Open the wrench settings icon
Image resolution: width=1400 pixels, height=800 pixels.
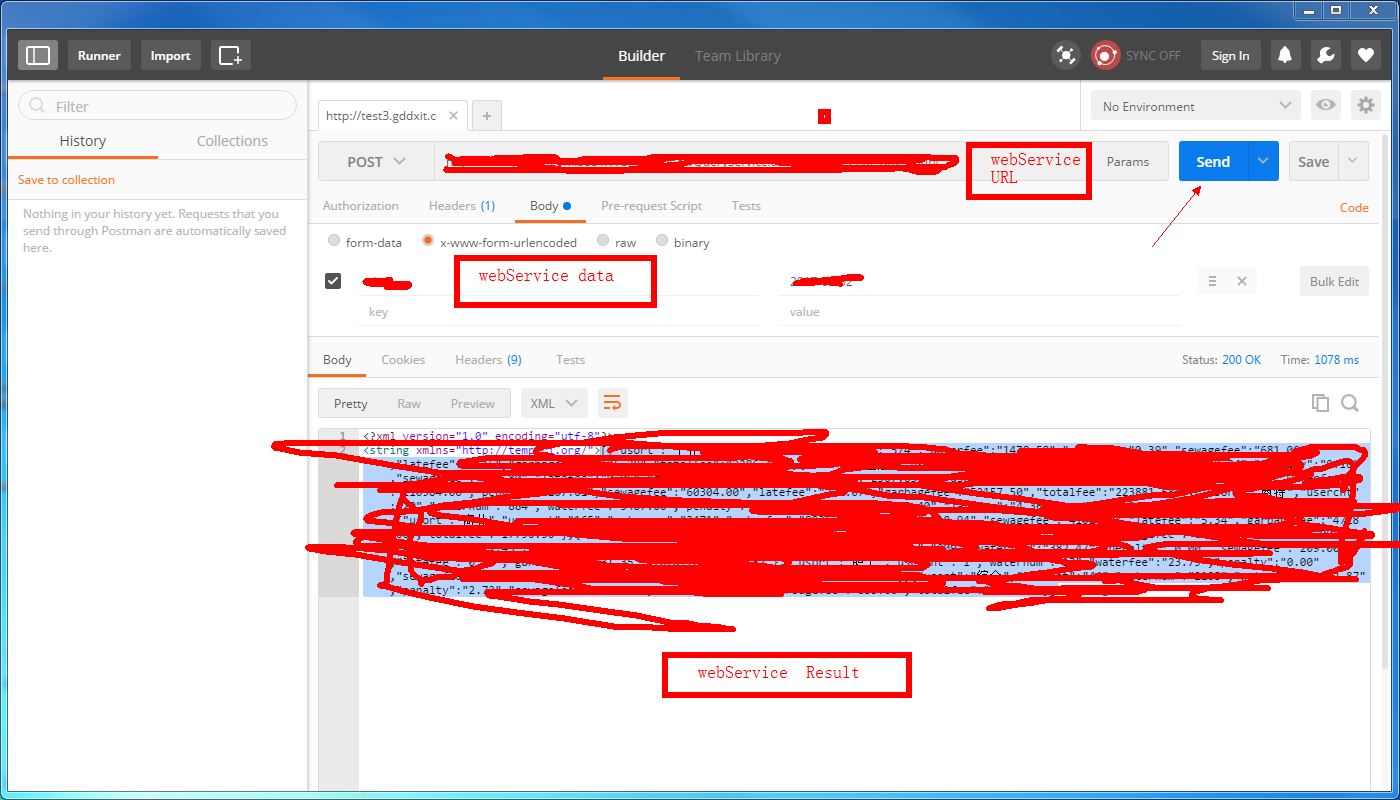pyautogui.click(x=1326, y=55)
